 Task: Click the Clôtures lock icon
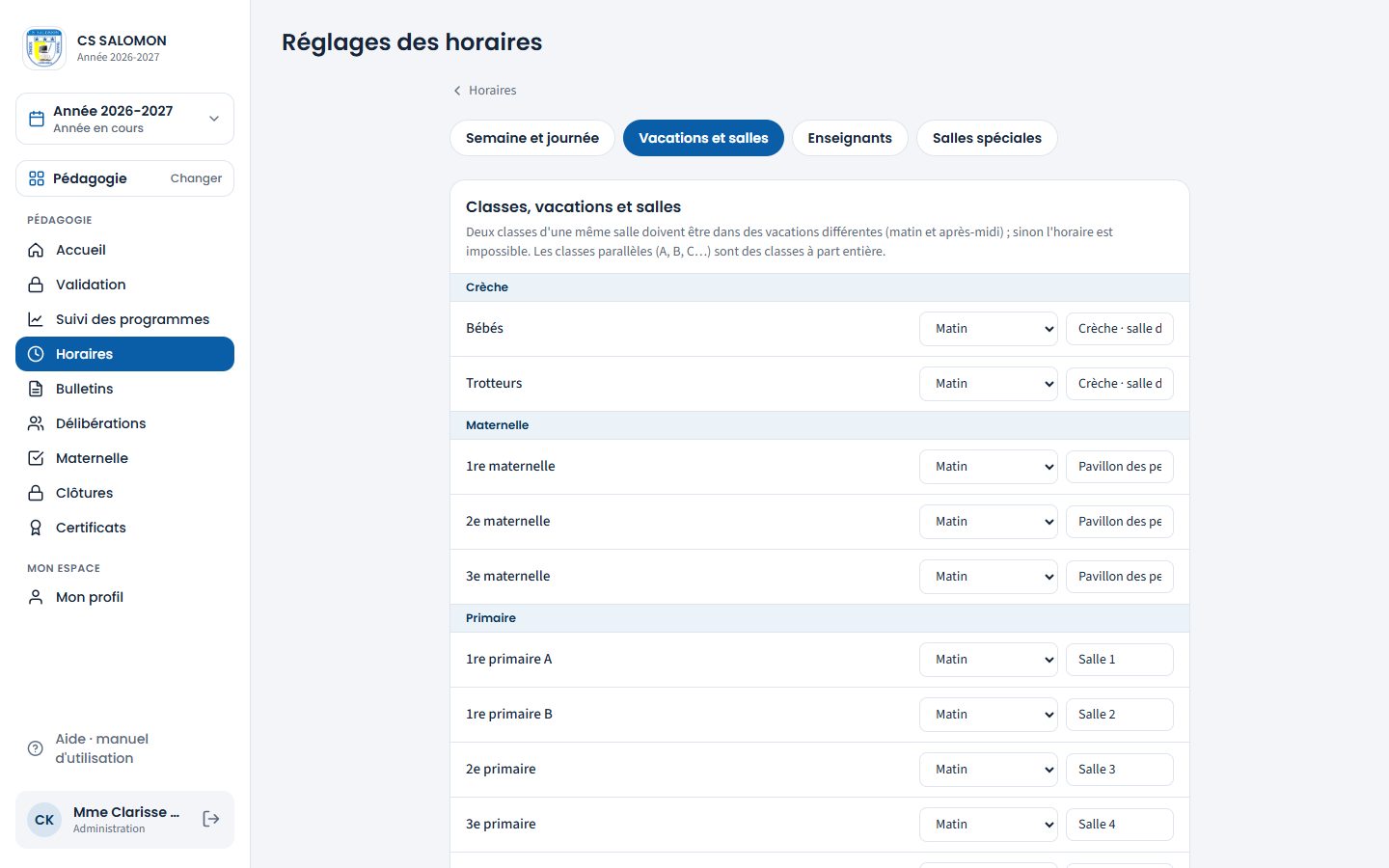[36, 493]
